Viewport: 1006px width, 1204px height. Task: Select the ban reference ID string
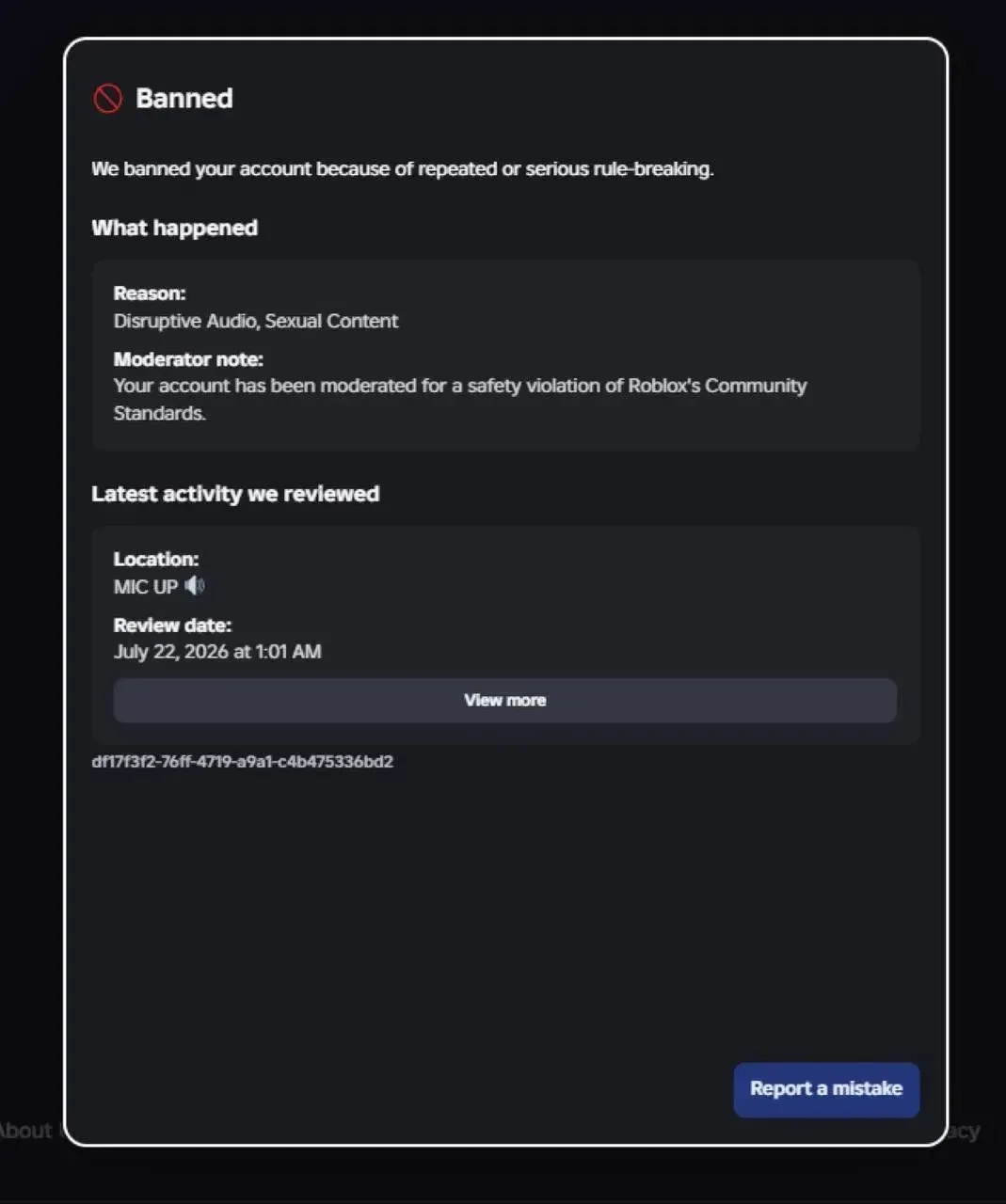click(242, 762)
